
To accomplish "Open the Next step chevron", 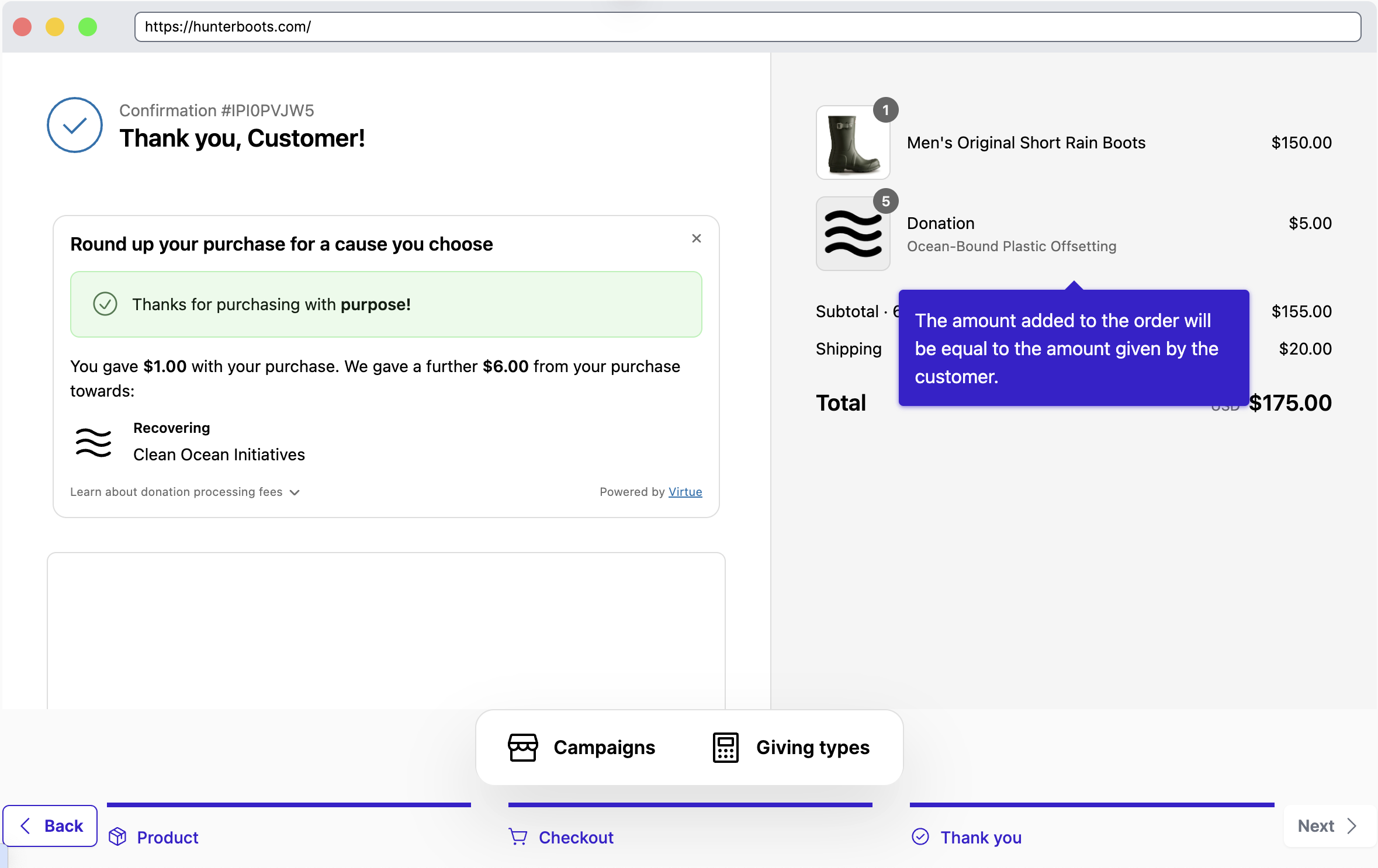I will [x=1353, y=826].
